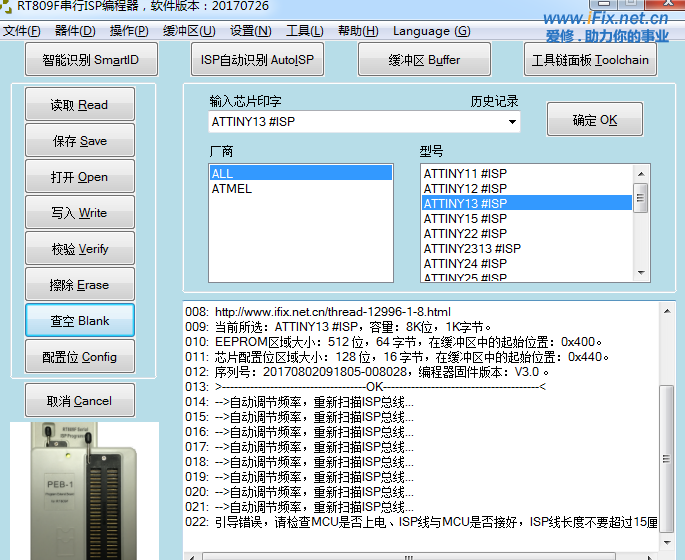The width and height of the screenshot is (685, 560).
Task: Click the 智能识别 SmartID button
Action: pos(91,59)
